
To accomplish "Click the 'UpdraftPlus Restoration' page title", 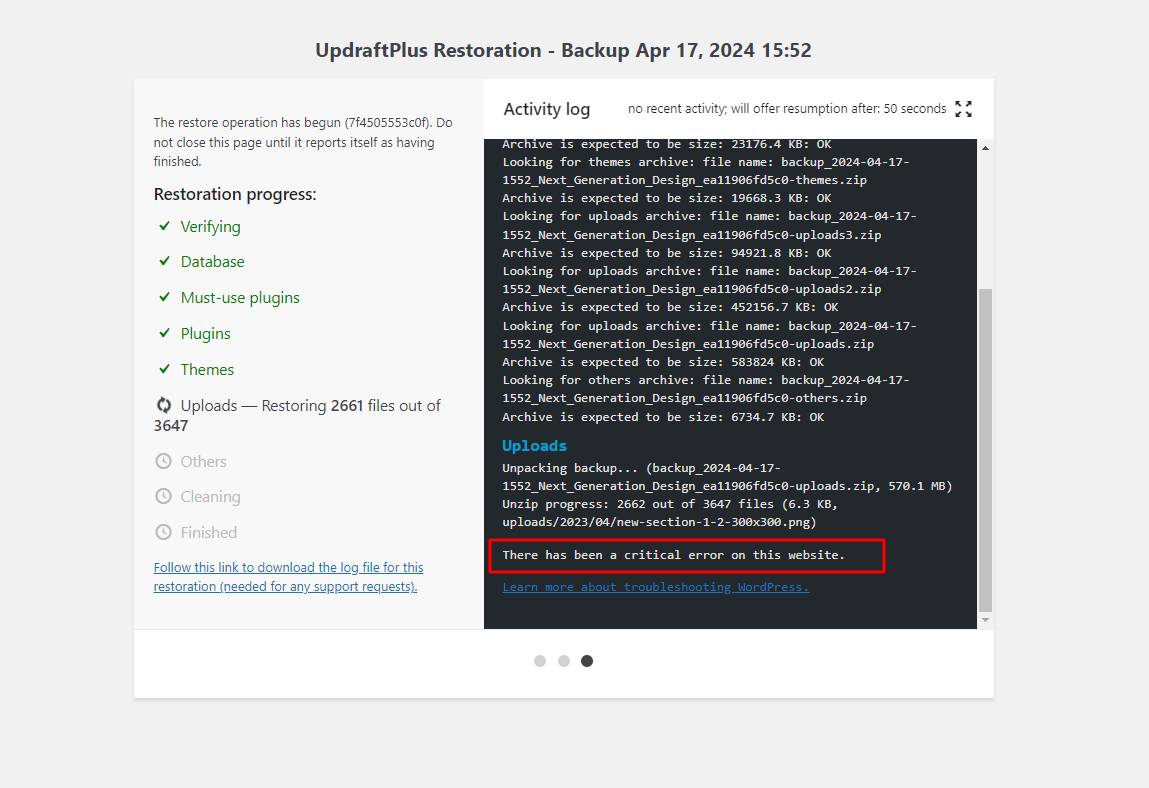I will [564, 50].
